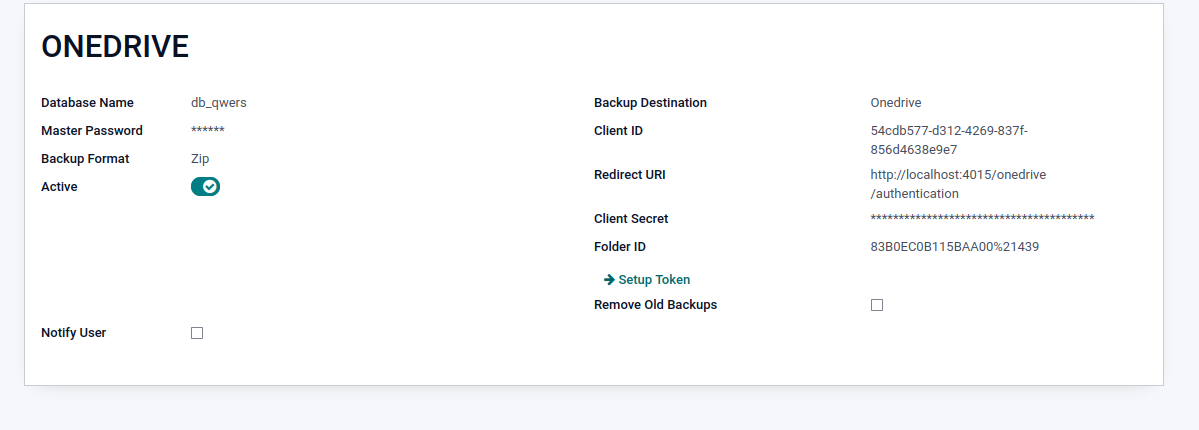Select the Zip backup format value
Image resolution: width=1199 pixels, height=430 pixels.
tap(200, 159)
